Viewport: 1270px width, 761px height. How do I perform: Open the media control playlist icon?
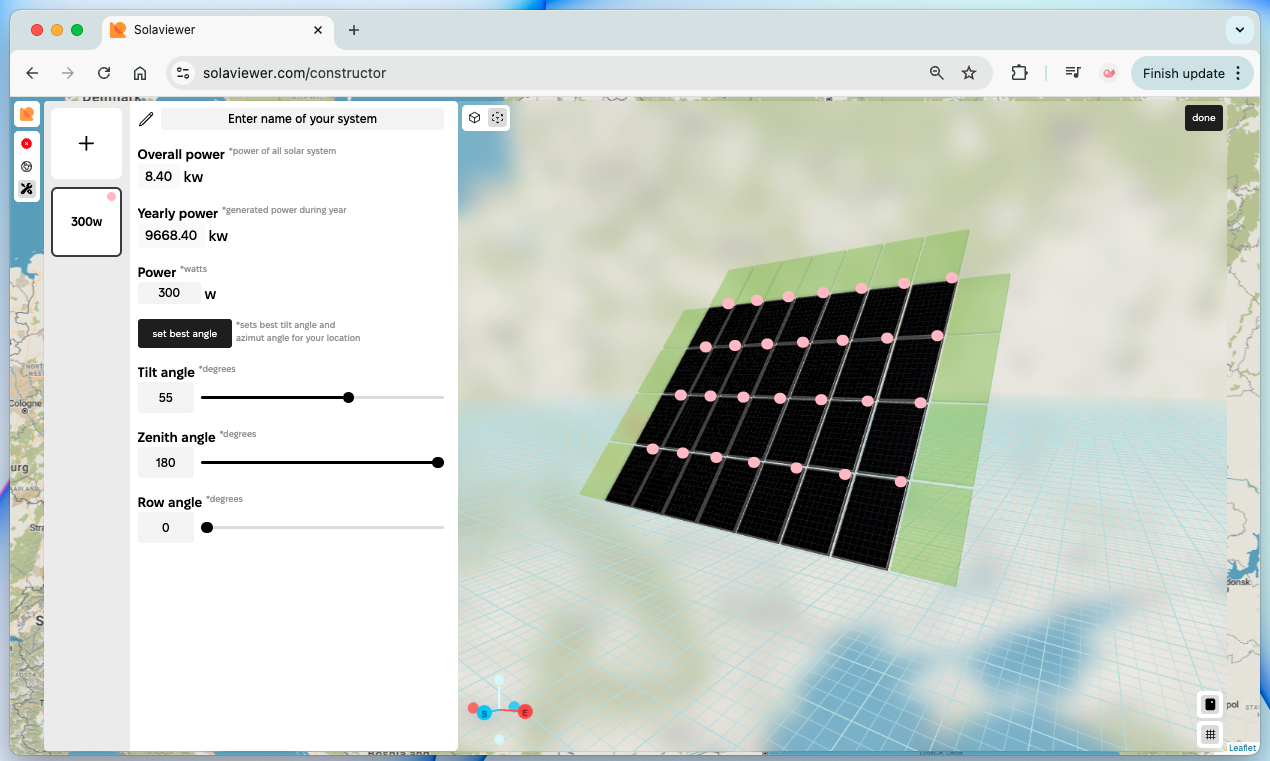1073,73
